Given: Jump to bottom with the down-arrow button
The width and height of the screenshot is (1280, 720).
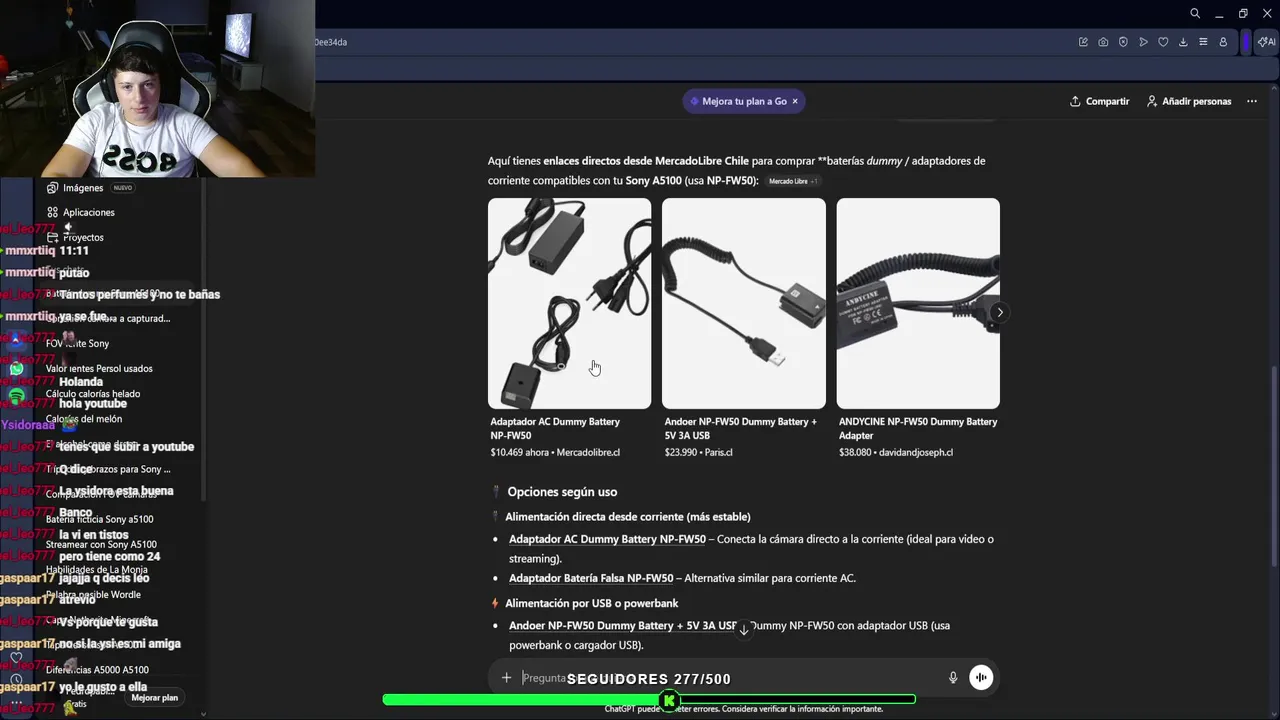Looking at the screenshot, I should click(x=743, y=629).
